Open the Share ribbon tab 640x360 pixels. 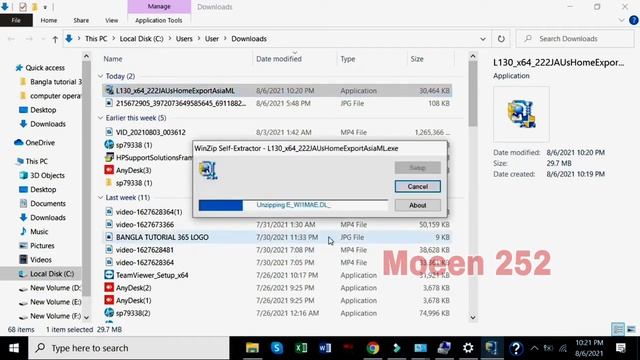tap(81, 20)
